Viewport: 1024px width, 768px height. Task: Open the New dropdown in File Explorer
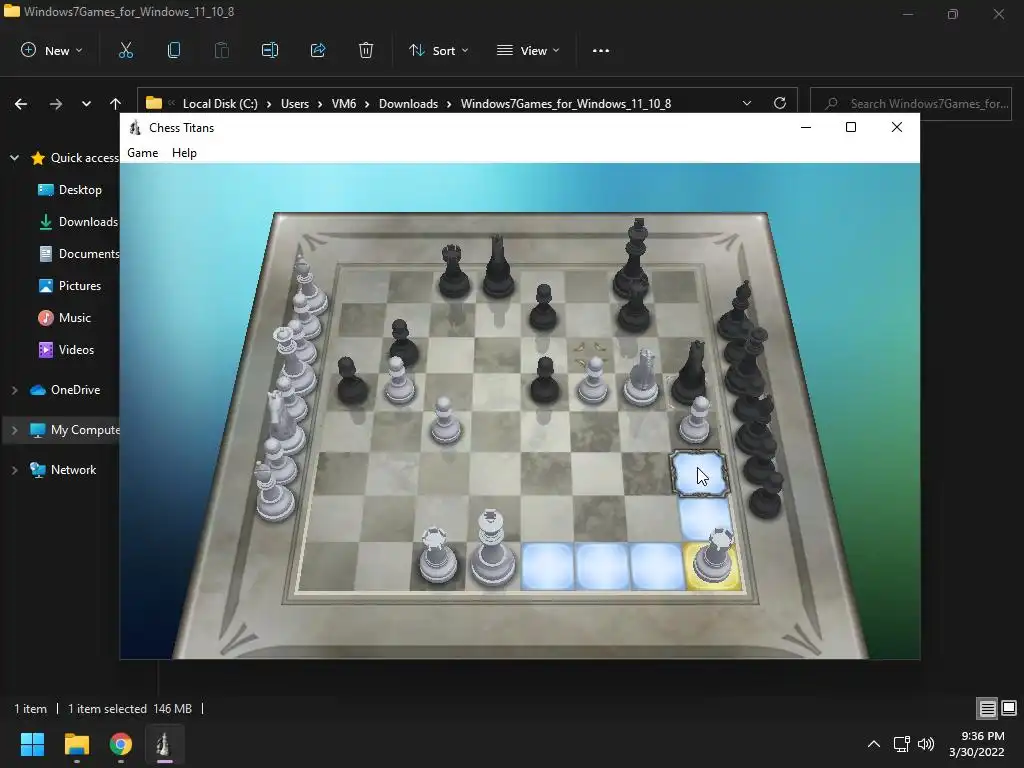pyautogui.click(x=52, y=50)
